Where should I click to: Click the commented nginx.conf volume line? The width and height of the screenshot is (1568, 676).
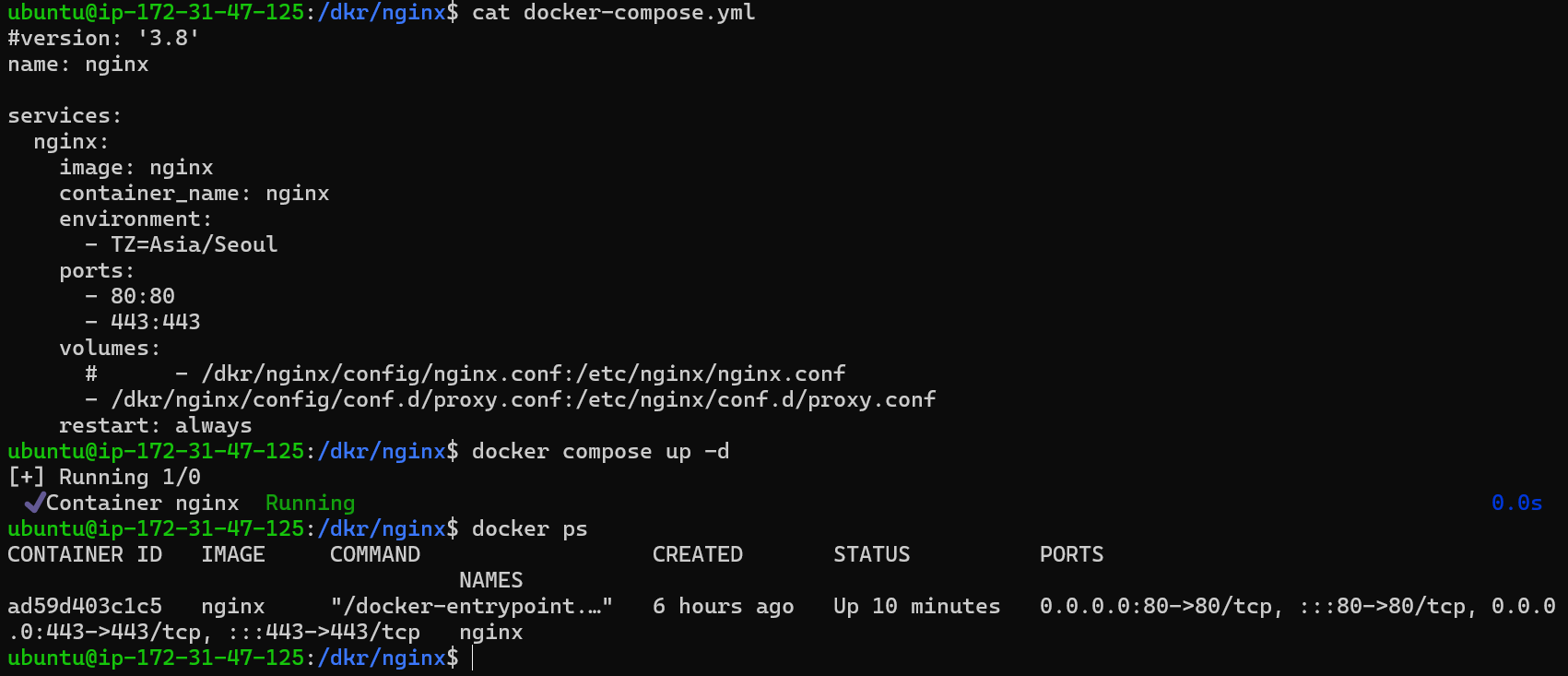click(x=466, y=374)
